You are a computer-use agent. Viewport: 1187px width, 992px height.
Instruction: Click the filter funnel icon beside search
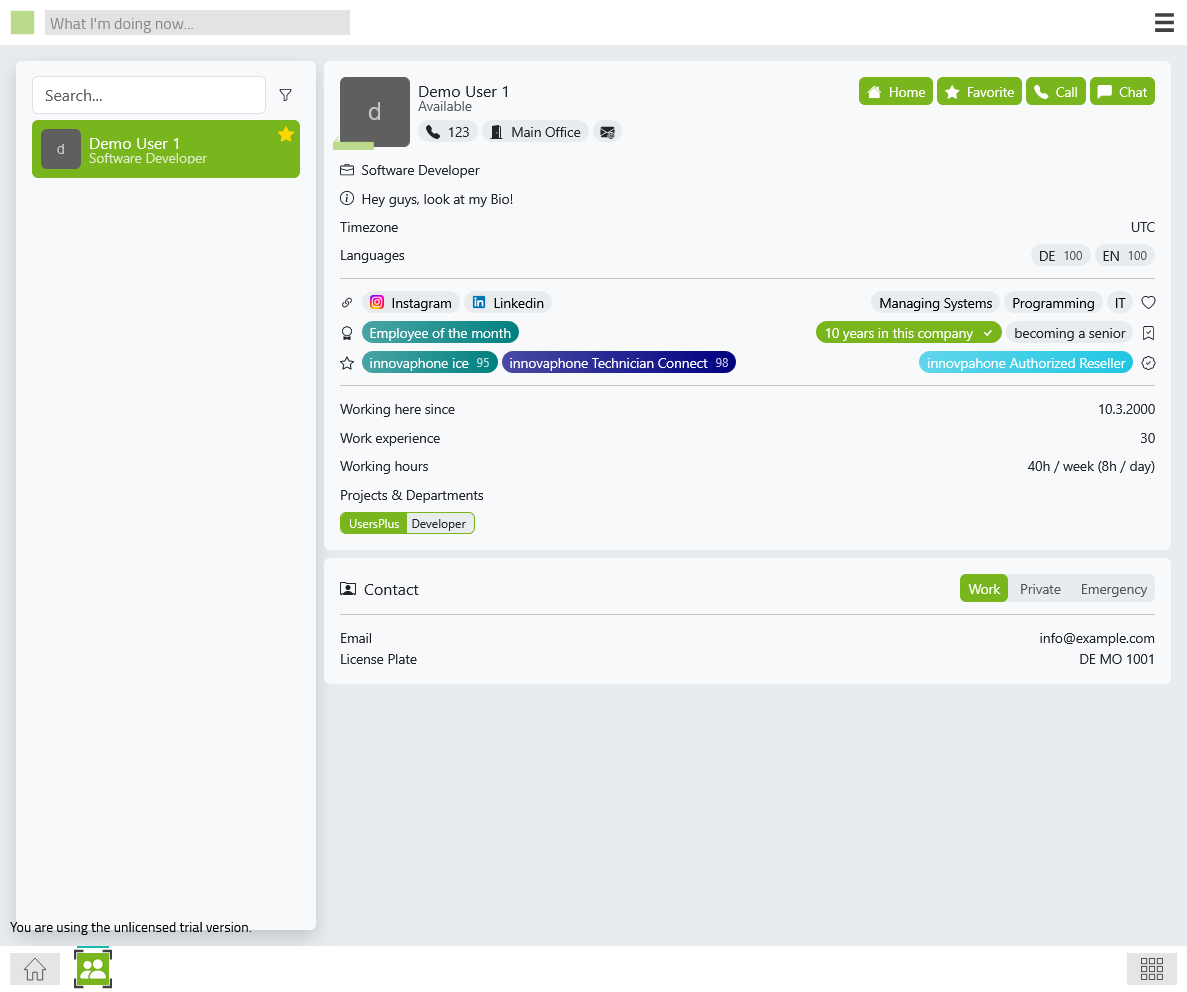[286, 95]
